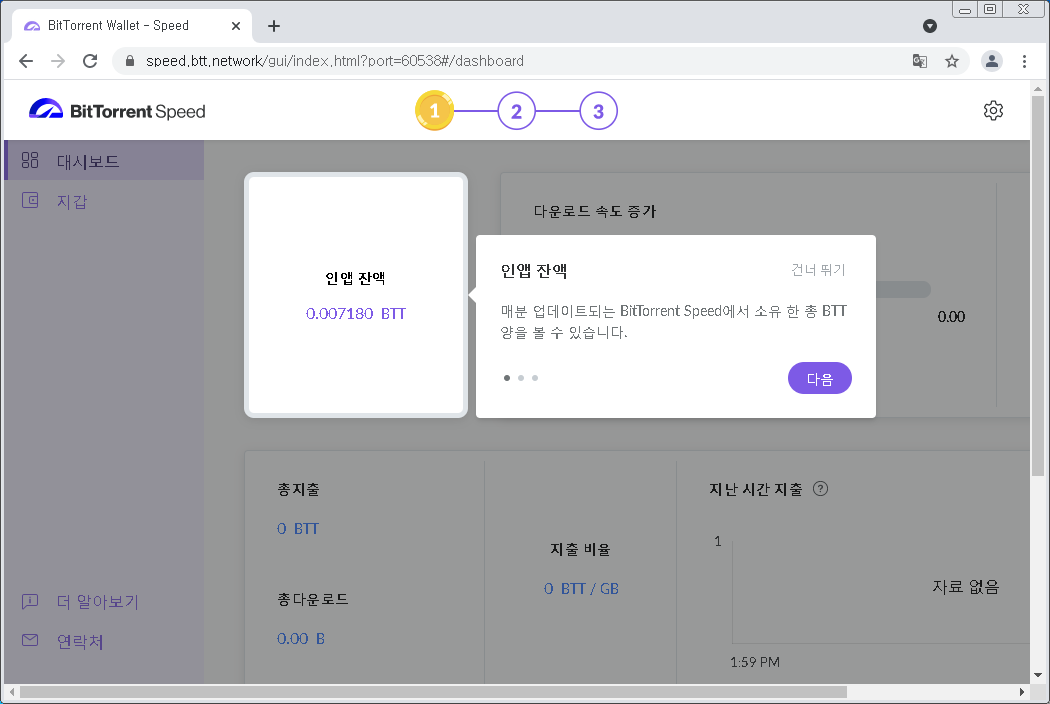Screen dimensions: 1050x704
Task: Click the 연락처 envelope icon
Action: click(30, 640)
